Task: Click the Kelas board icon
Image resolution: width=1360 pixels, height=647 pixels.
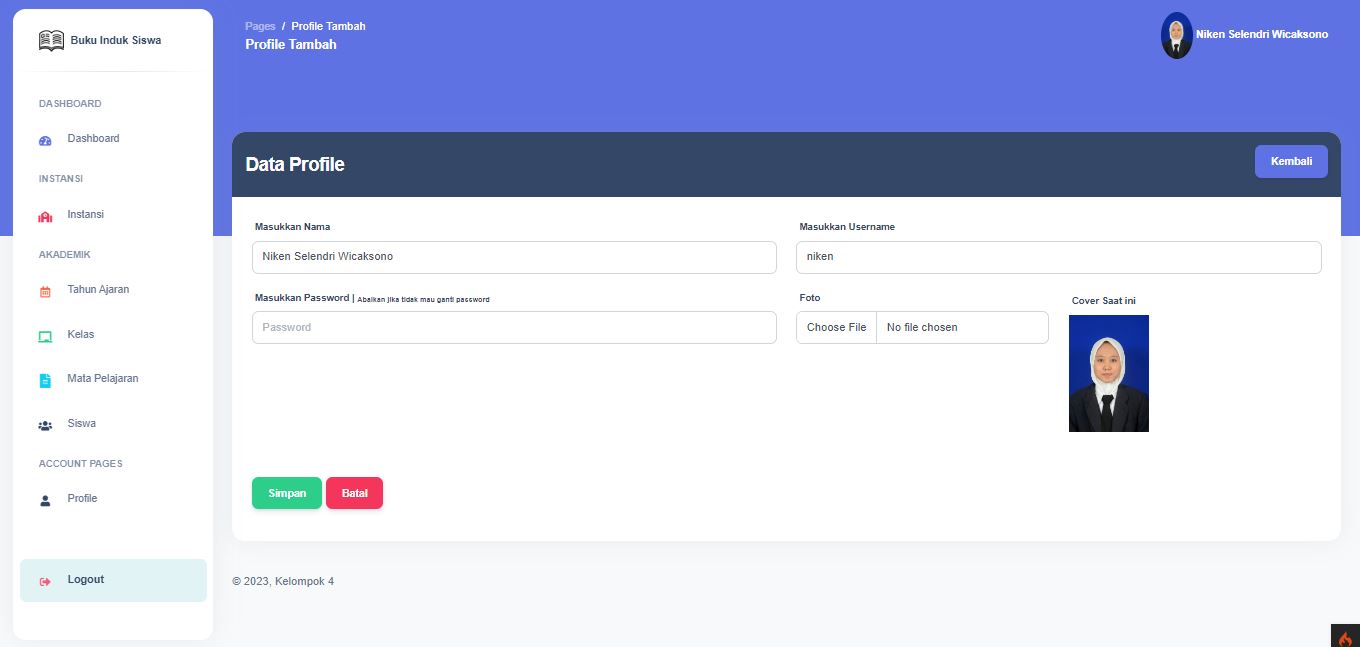Action: point(45,337)
